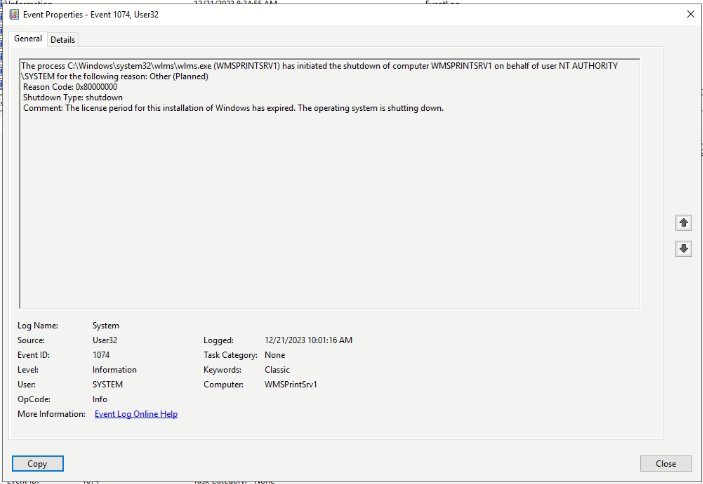Open the Event Log Online Help link
The image size is (703, 484).
click(x=136, y=414)
